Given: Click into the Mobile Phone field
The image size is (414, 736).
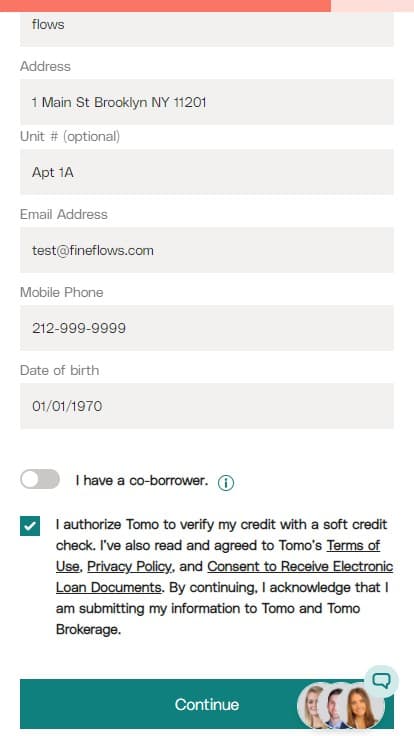Looking at the screenshot, I should pyautogui.click(x=207, y=328).
